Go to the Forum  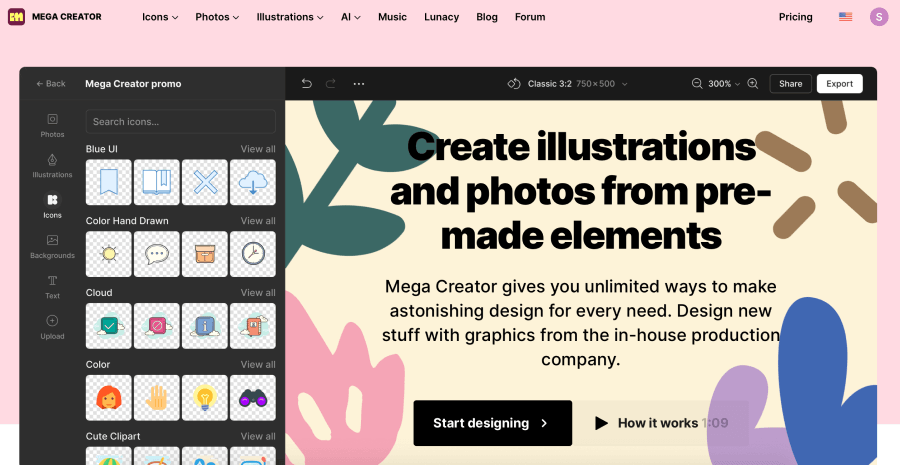[x=530, y=17]
